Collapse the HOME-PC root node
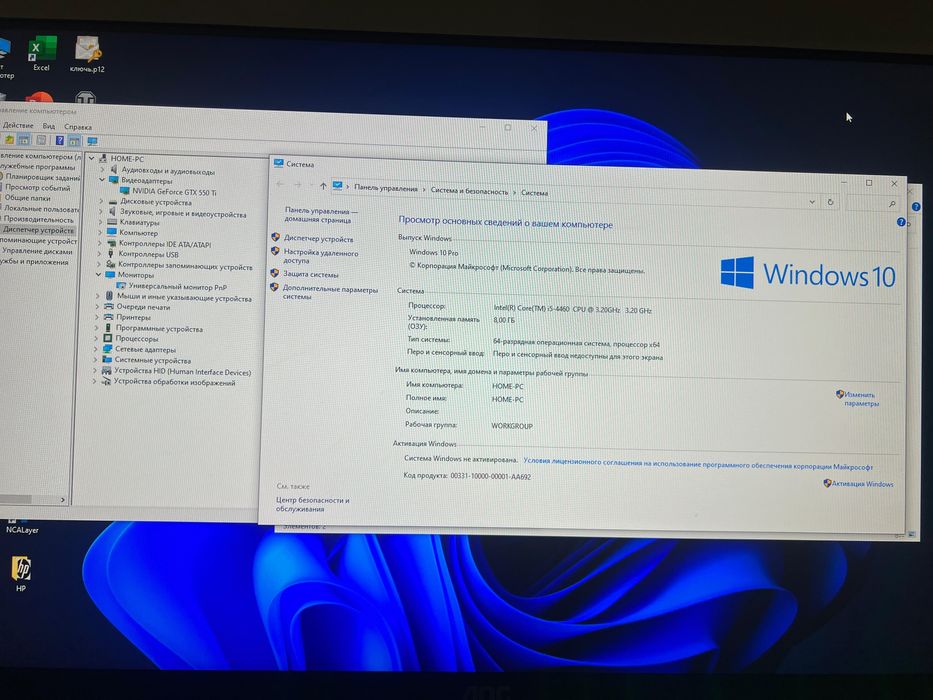 tap(92, 158)
